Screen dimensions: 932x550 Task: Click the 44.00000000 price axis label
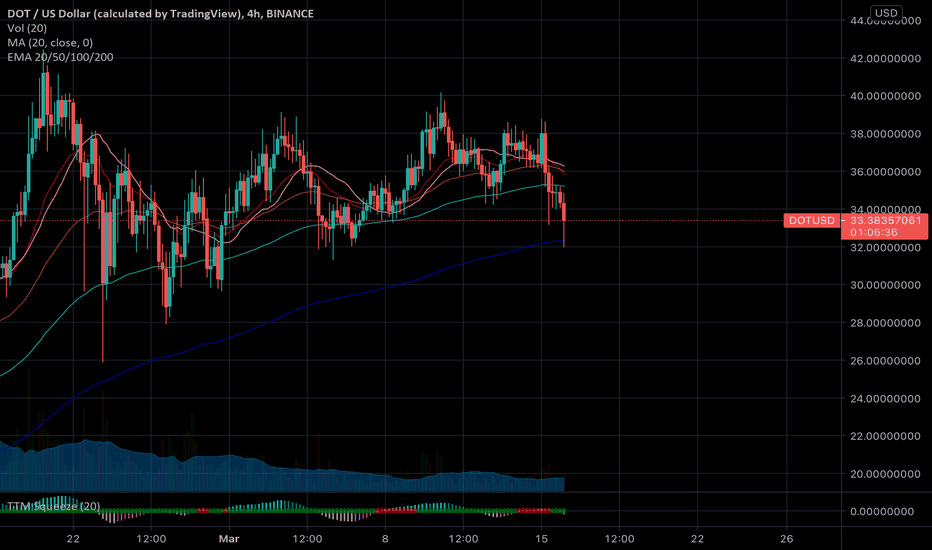coord(886,21)
